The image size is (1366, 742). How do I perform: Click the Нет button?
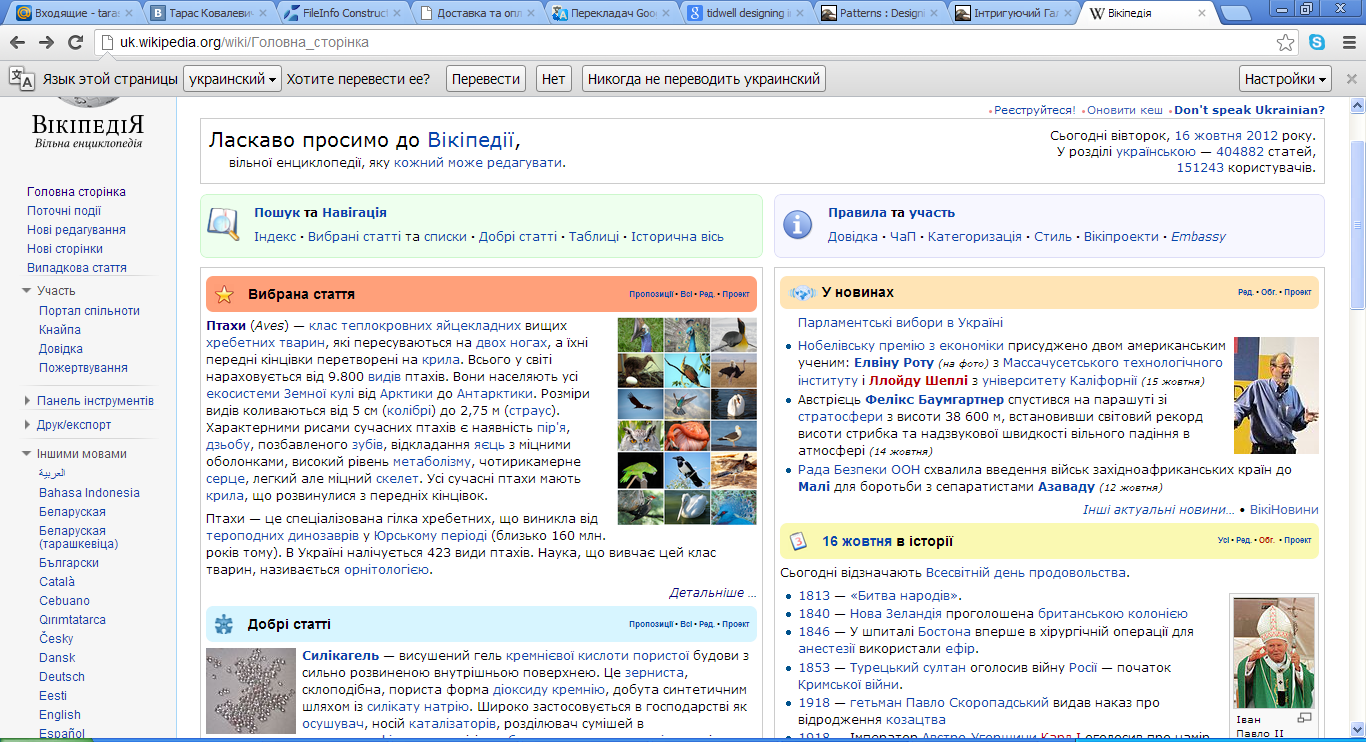(x=553, y=79)
